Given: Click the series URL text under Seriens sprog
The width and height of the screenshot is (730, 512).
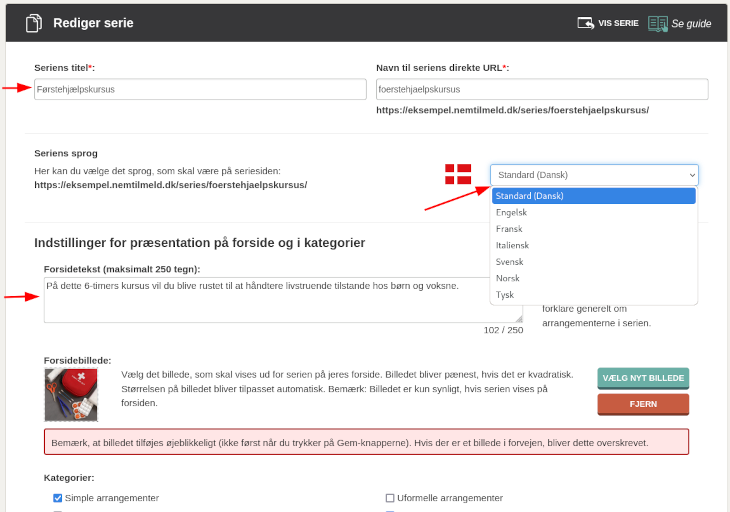Looking at the screenshot, I should tap(171, 185).
